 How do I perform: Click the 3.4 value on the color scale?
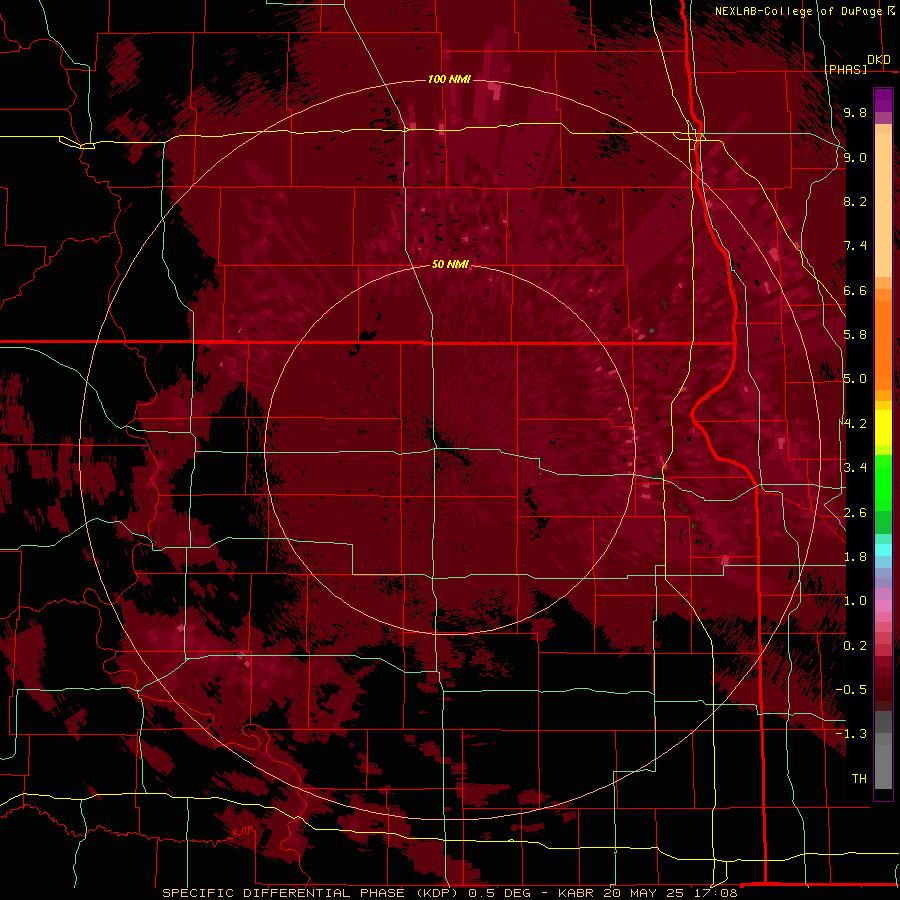tap(855, 468)
